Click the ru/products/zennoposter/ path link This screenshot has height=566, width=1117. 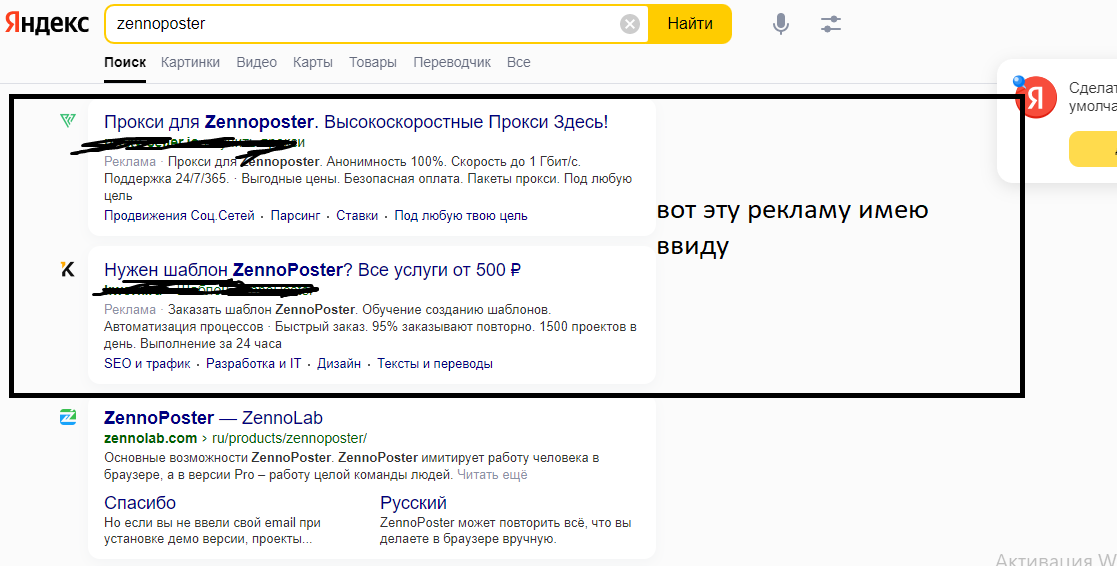[x=289, y=438]
